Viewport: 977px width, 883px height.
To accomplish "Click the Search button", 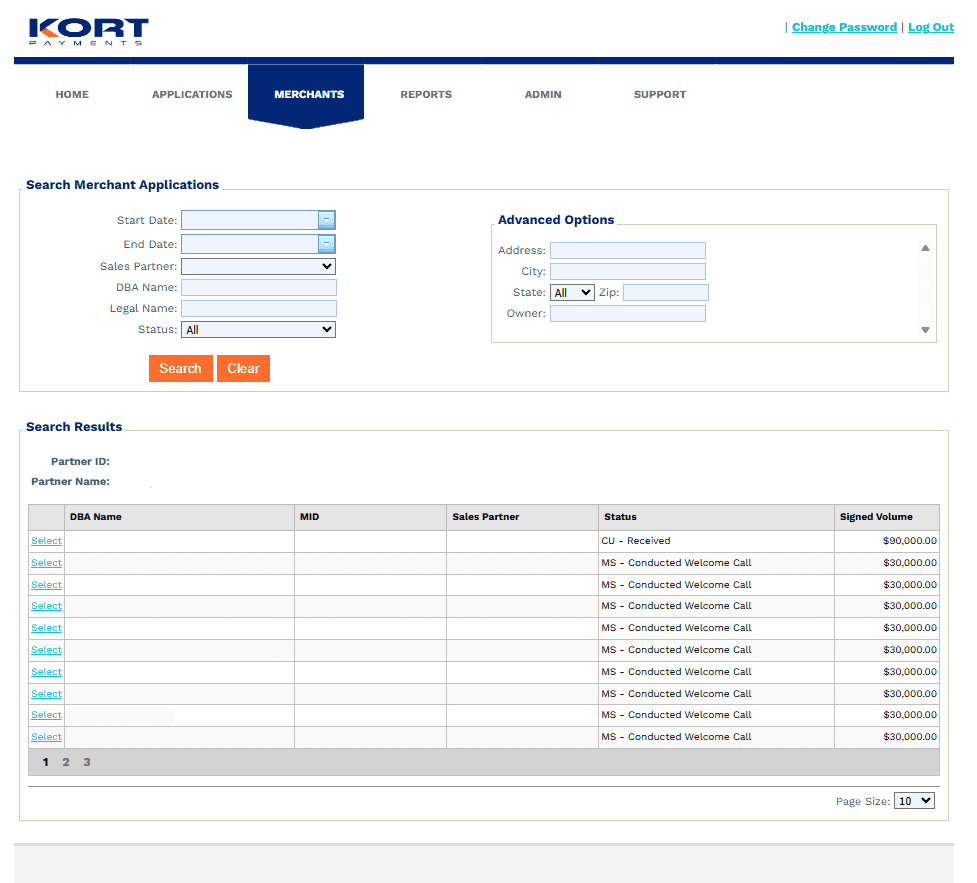I will [181, 368].
